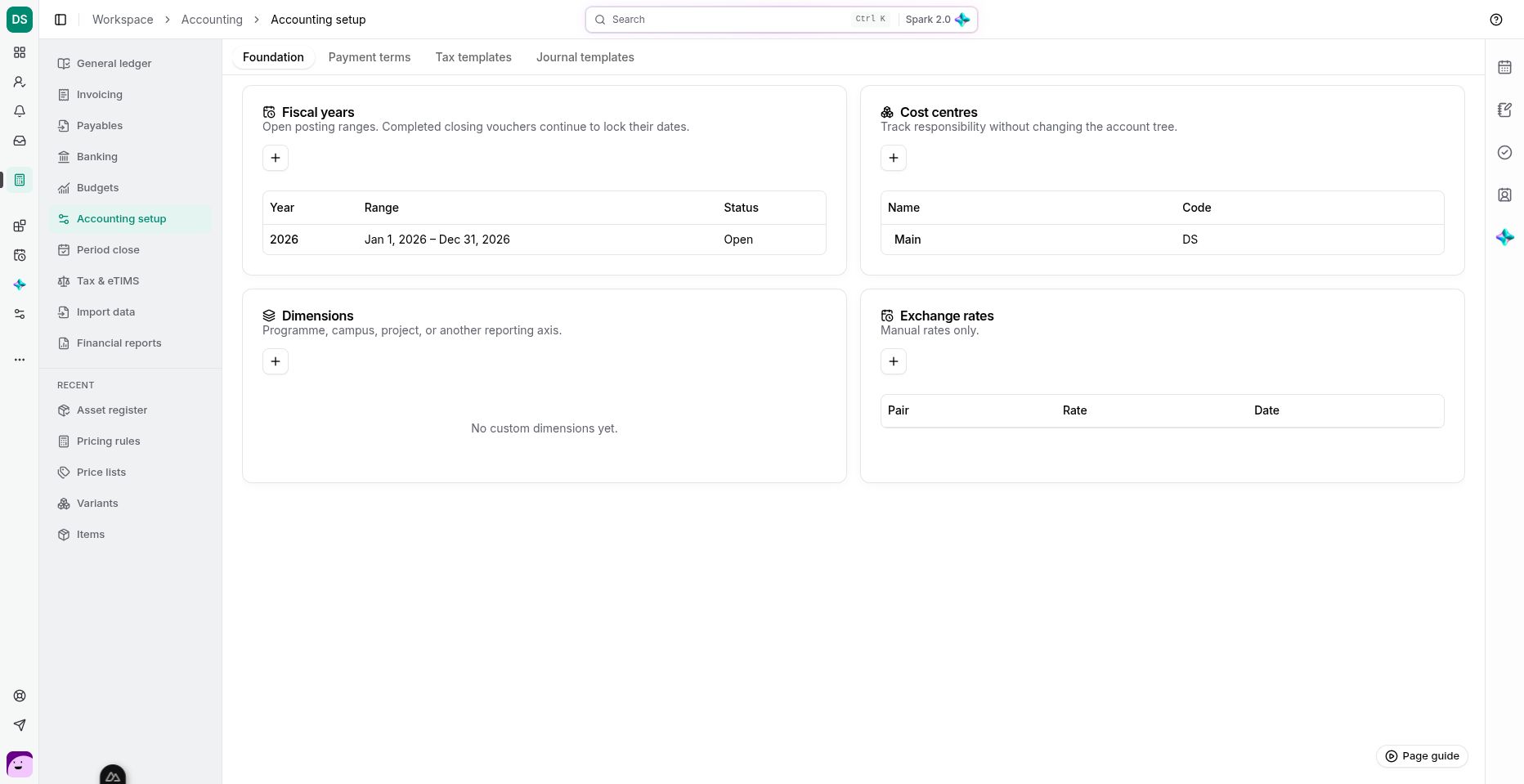Click the paper plane send icon
The height and width of the screenshot is (784, 1524).
pyautogui.click(x=20, y=725)
